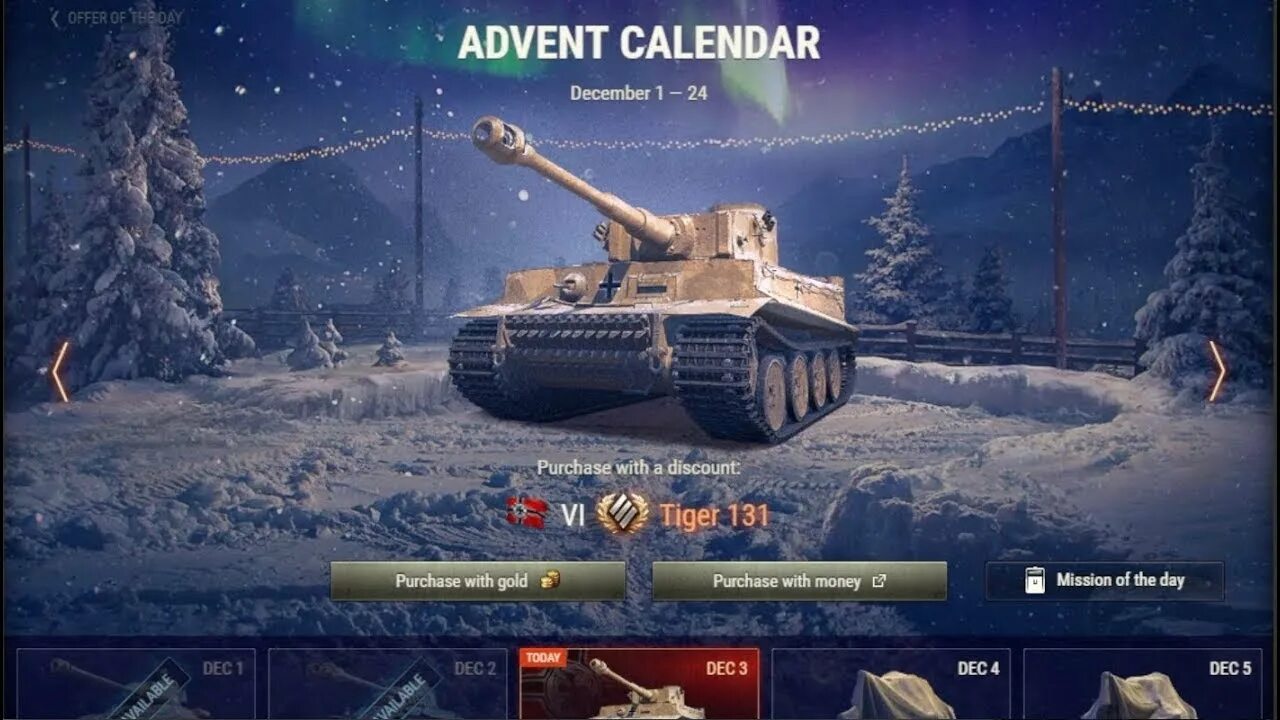Select today's DEC 3 calendar tile
Image resolution: width=1280 pixels, height=720 pixels.
tap(640, 684)
